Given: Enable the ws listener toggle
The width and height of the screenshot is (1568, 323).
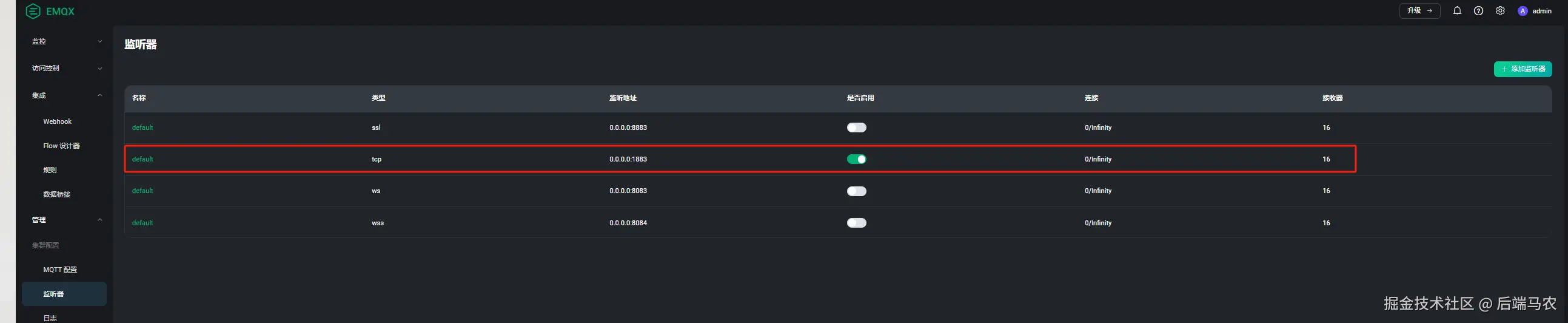Looking at the screenshot, I should (x=856, y=191).
